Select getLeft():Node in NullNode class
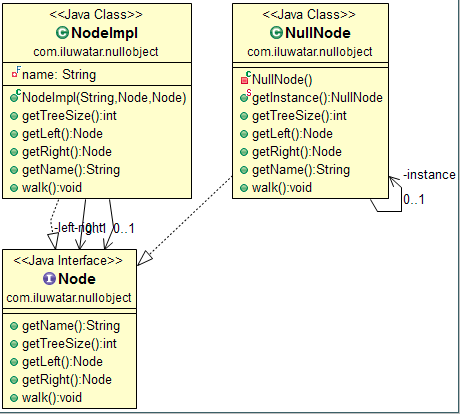The width and height of the screenshot is (460, 414). 292,134
